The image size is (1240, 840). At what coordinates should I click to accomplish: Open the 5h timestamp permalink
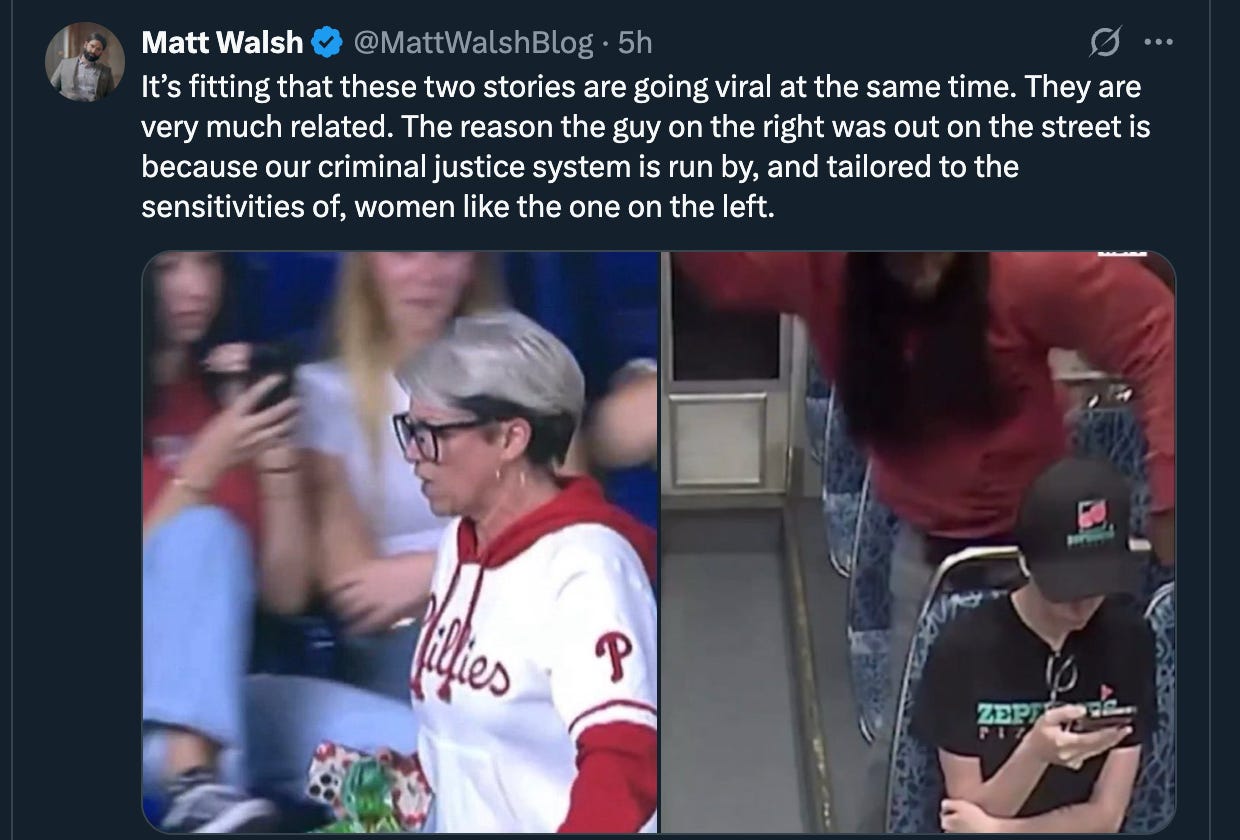(635, 43)
